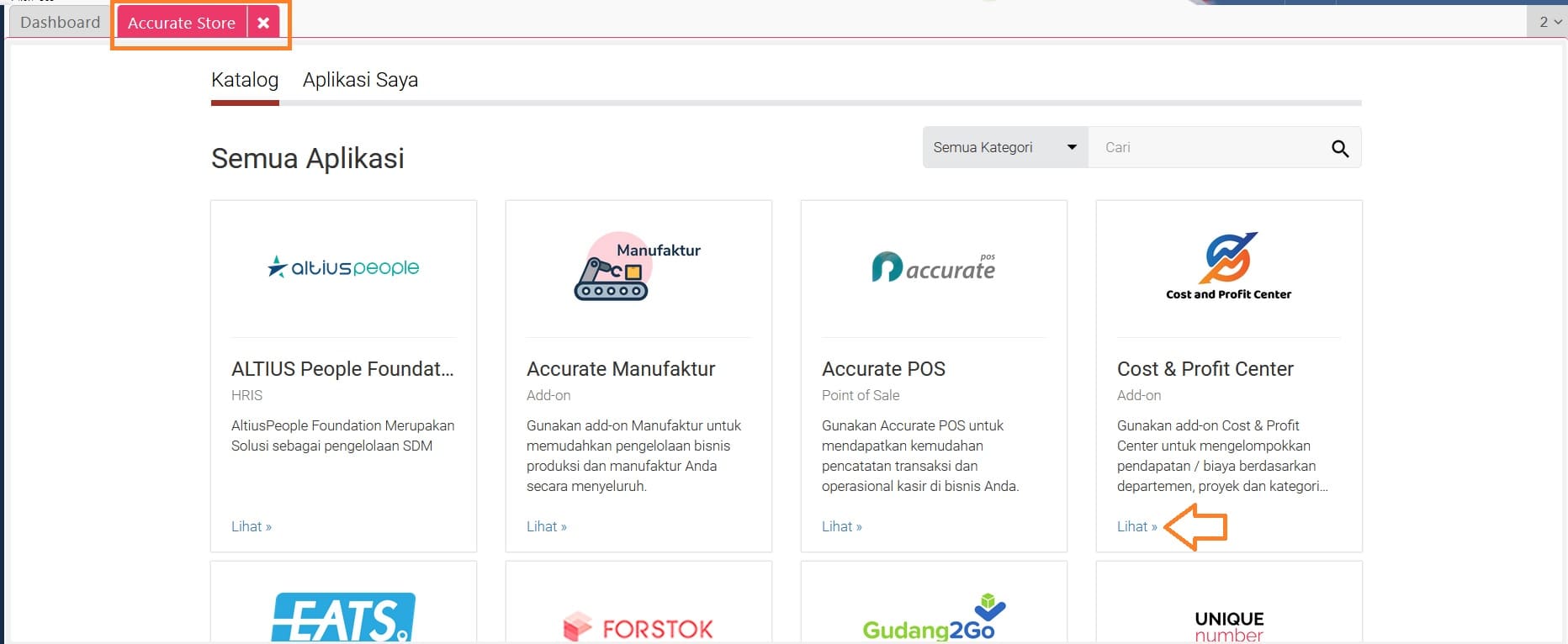The width and height of the screenshot is (1568, 644).
Task: Close the Accurate Store tab
Action: pyautogui.click(x=263, y=23)
